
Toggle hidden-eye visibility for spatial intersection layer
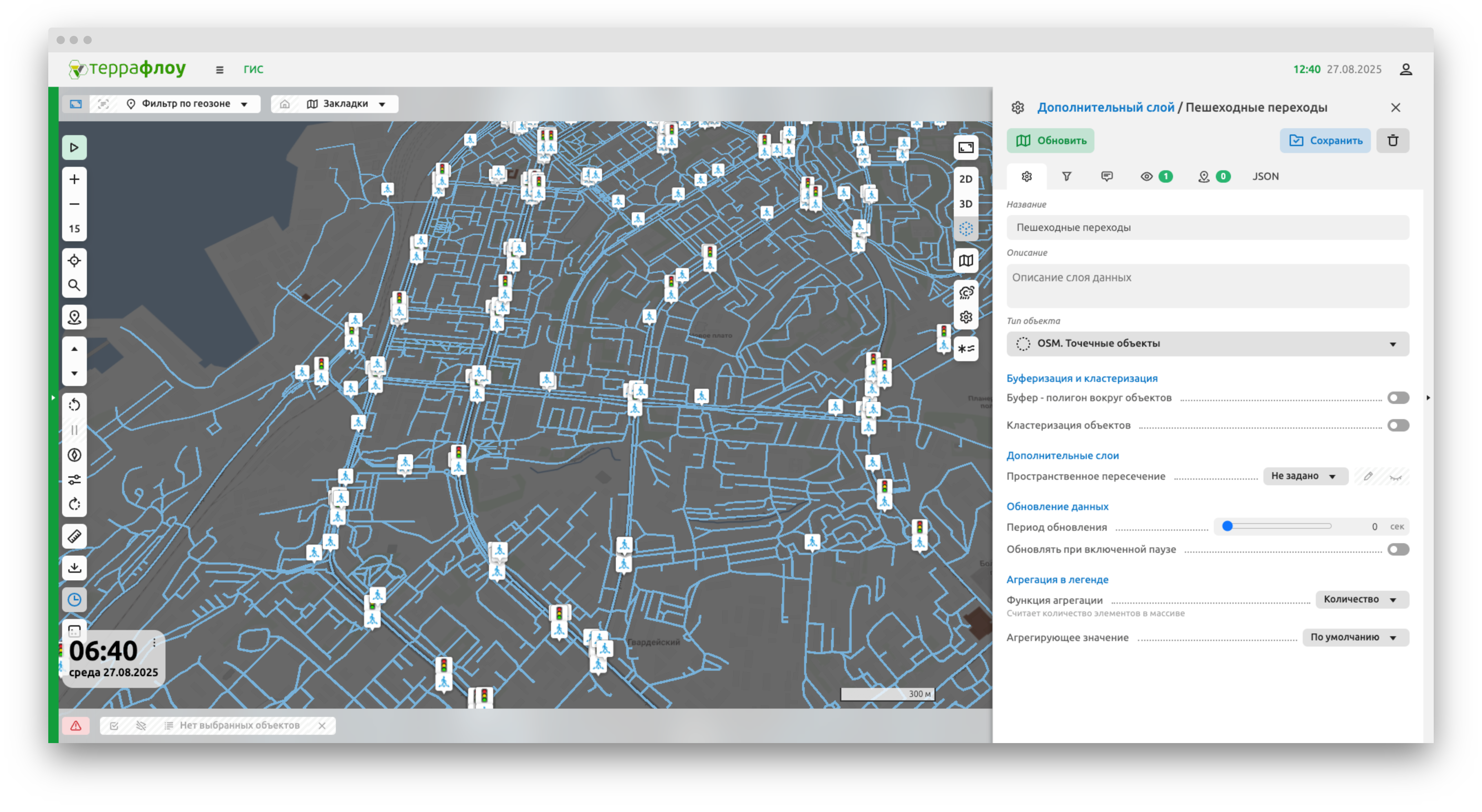[1396, 477]
